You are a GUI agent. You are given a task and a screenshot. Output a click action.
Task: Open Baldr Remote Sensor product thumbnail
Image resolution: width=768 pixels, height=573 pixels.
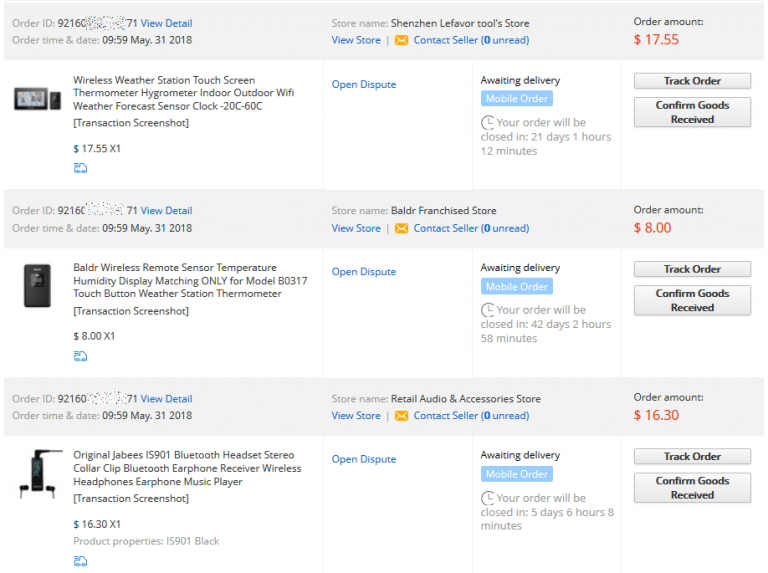pyautogui.click(x=38, y=286)
